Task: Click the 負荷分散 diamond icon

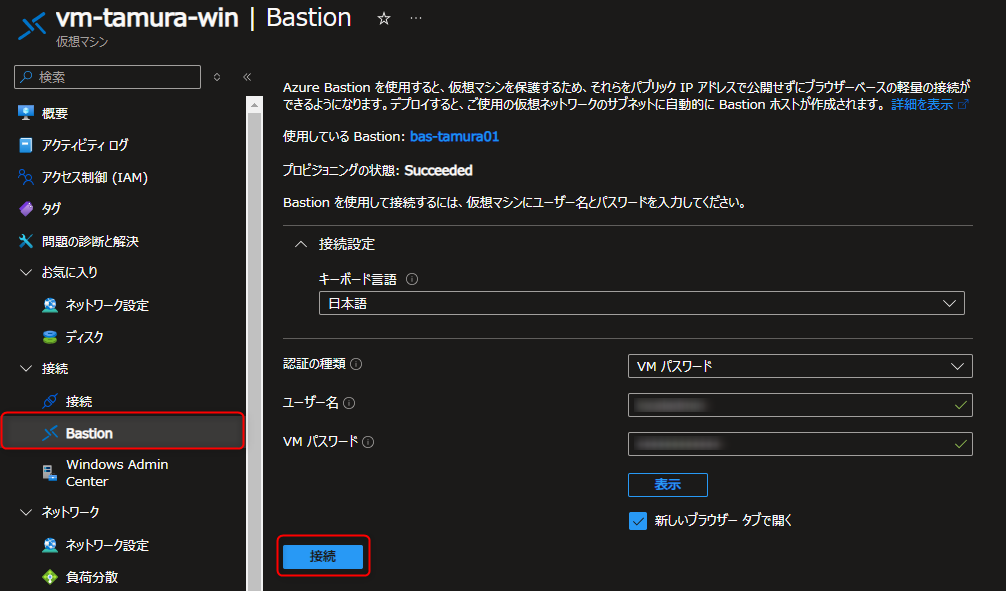Action: [49, 577]
